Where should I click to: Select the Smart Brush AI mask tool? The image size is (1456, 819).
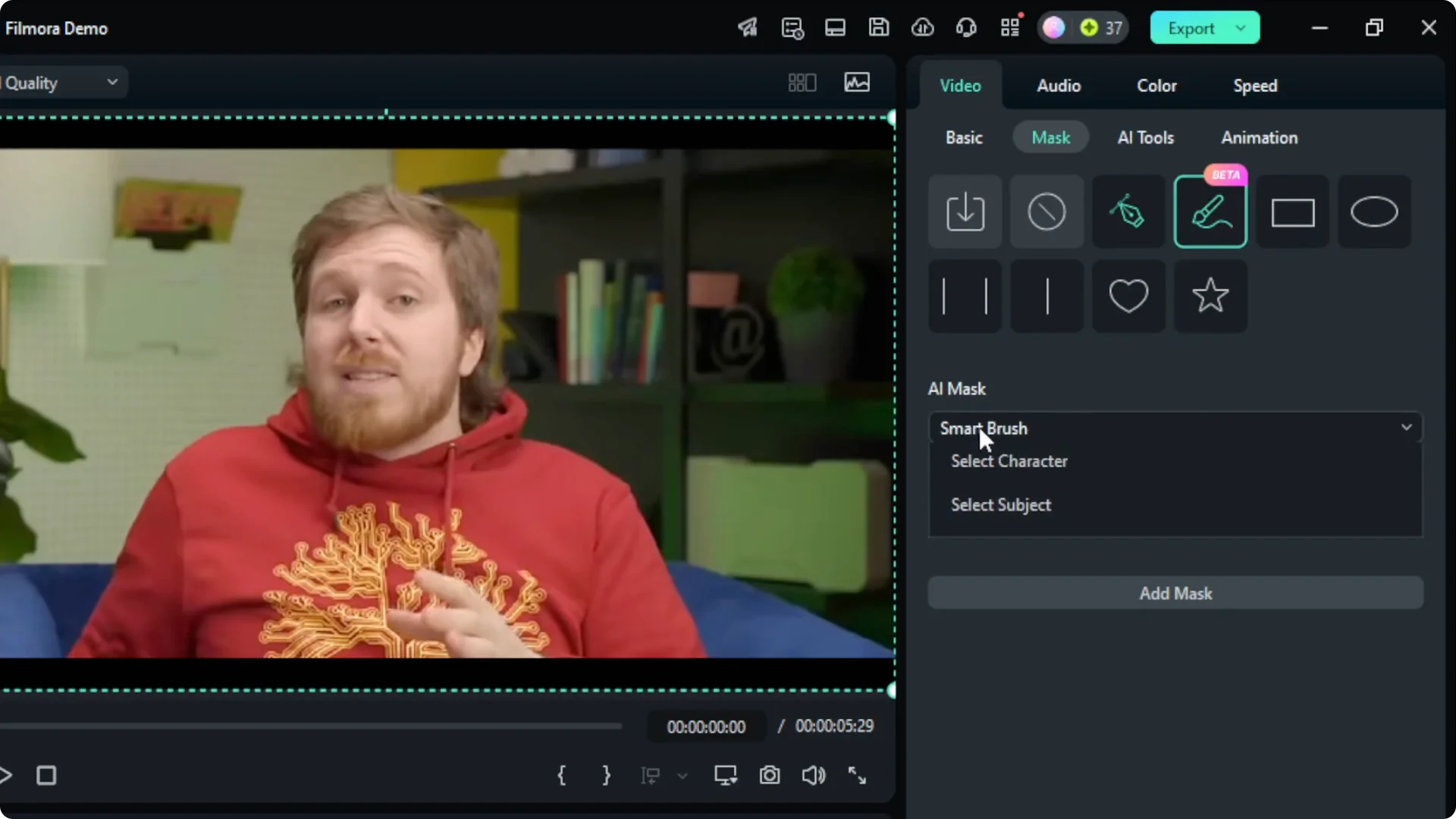pos(1210,212)
